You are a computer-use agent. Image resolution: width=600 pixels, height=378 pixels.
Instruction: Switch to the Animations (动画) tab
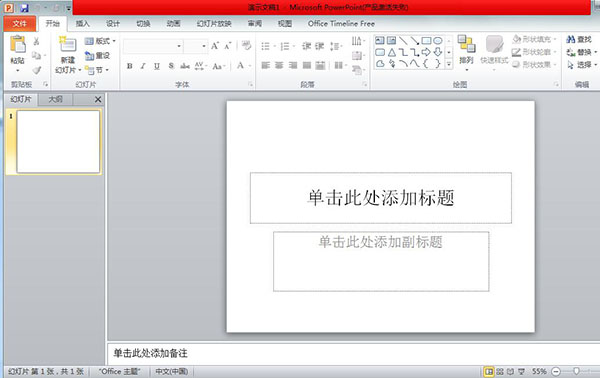pyautogui.click(x=173, y=24)
